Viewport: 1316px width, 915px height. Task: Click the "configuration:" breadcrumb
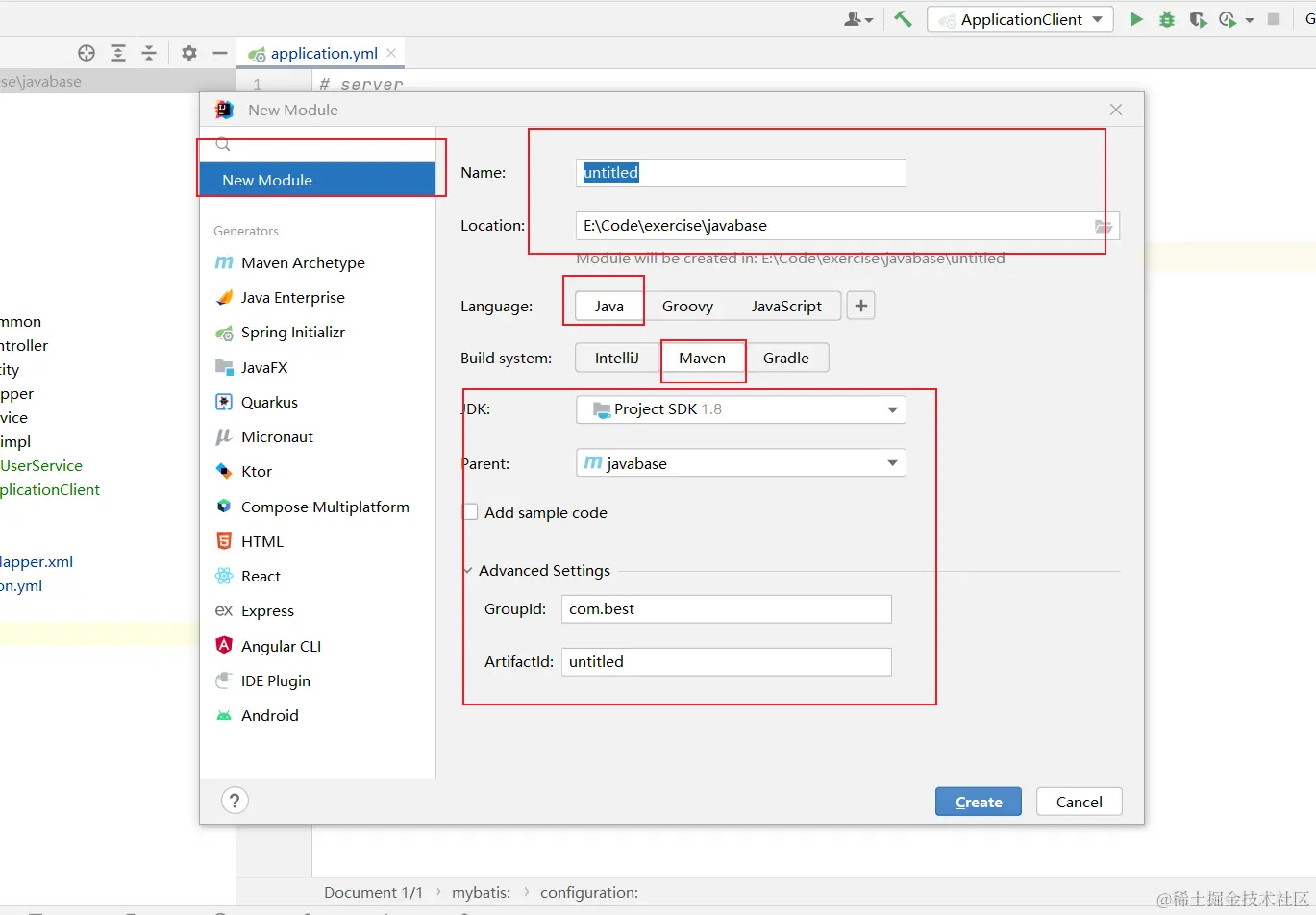click(x=589, y=893)
